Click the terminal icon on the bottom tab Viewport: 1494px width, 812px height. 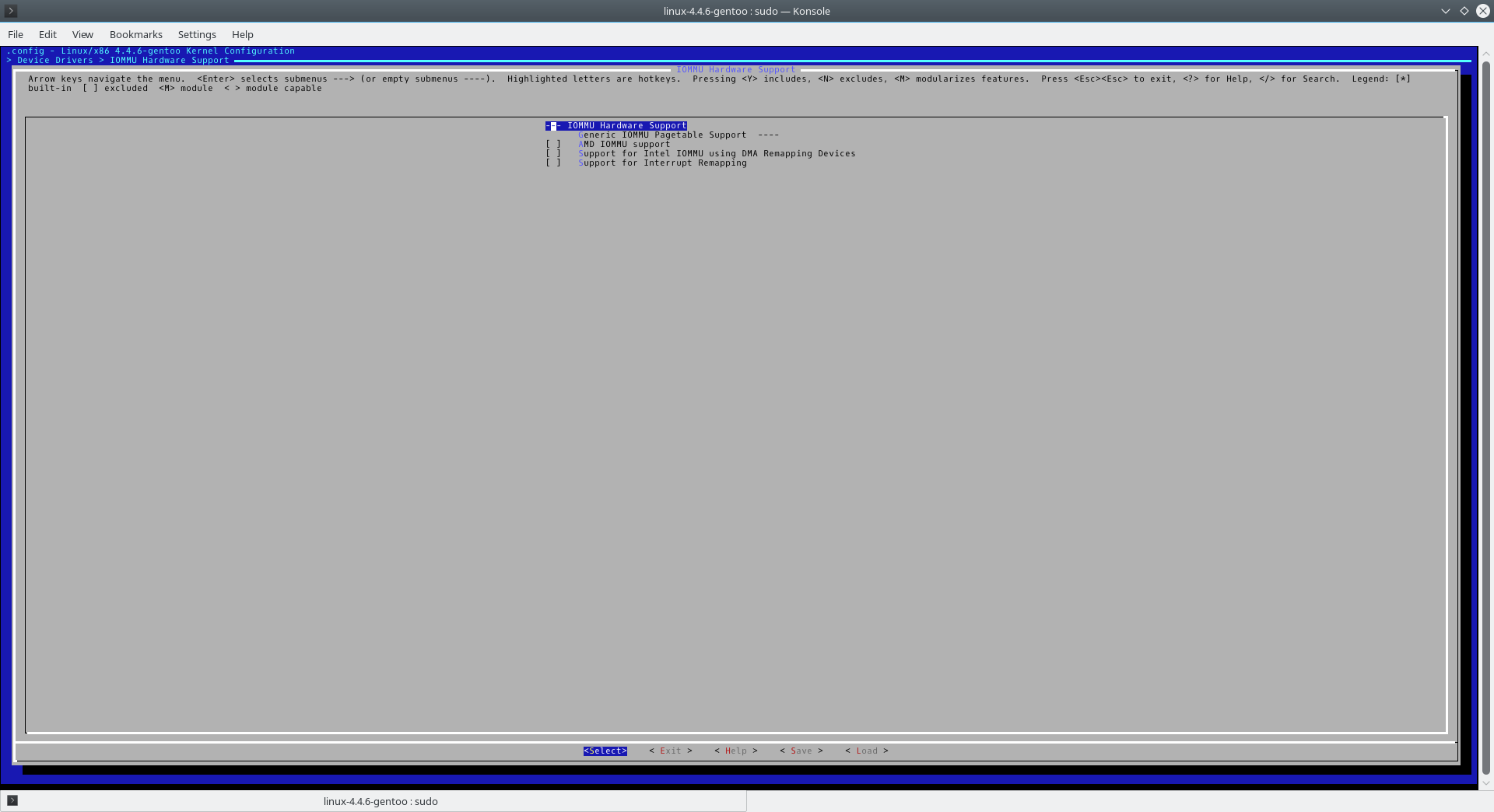(x=11, y=800)
